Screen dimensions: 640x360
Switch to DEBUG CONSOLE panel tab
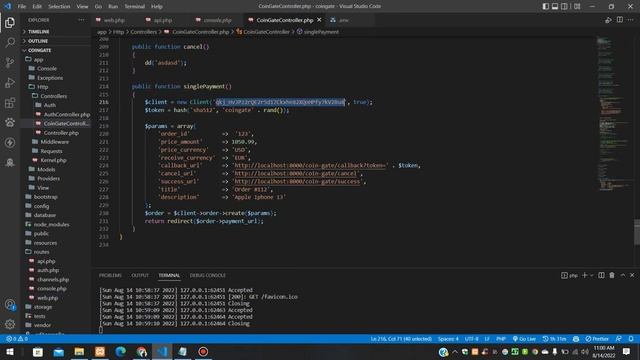(208, 275)
